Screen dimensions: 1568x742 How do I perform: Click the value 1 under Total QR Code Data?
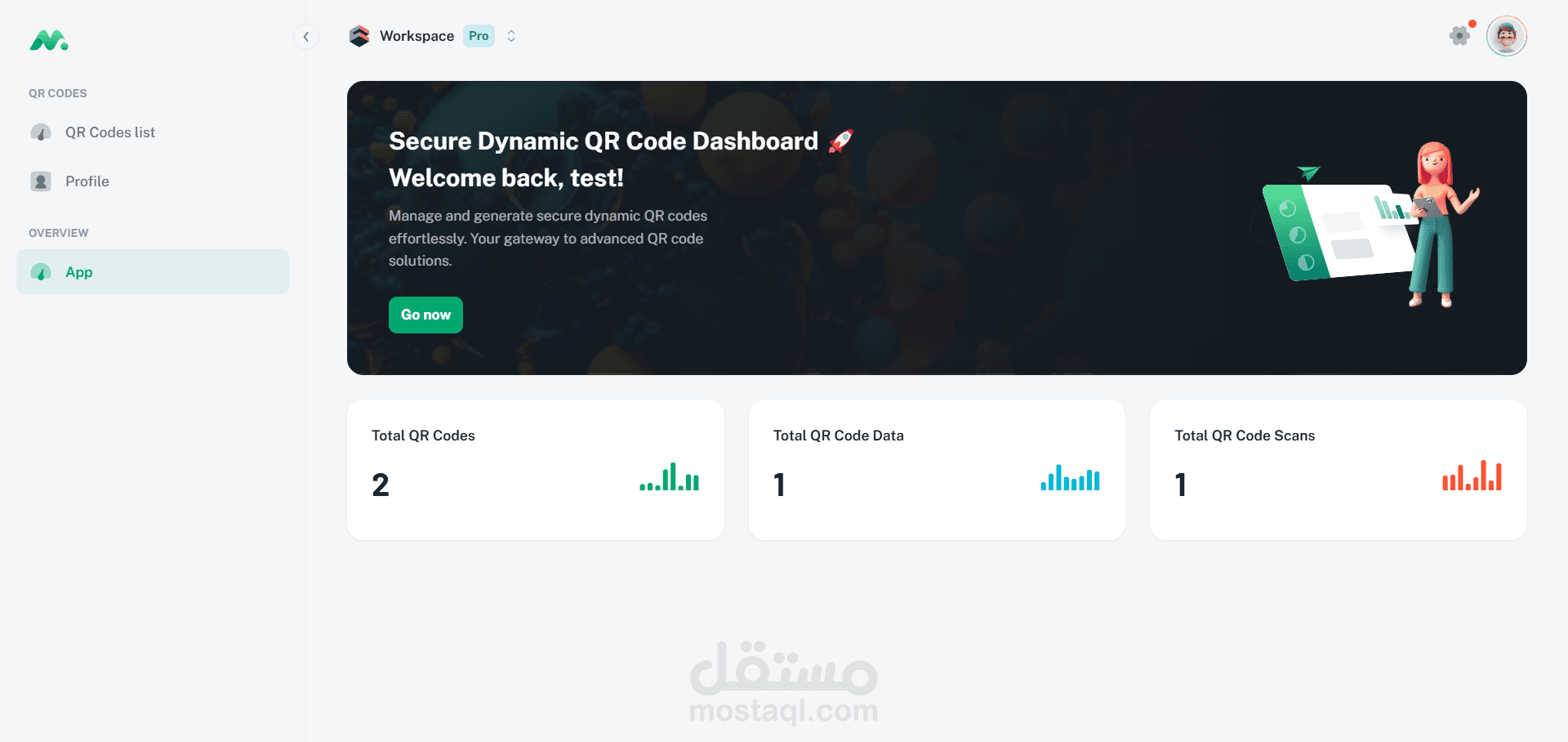click(x=780, y=485)
